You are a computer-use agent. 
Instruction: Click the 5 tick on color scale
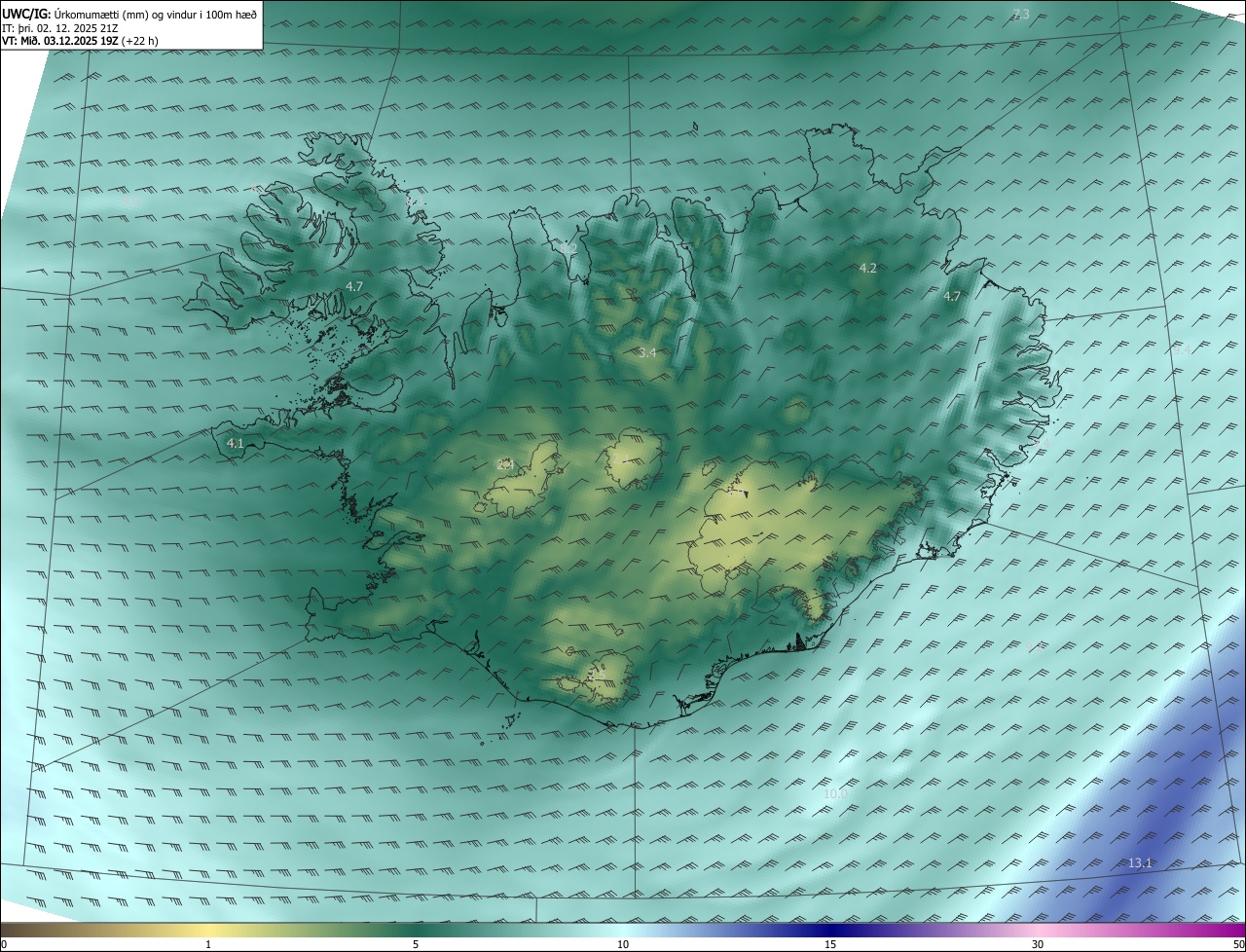click(x=416, y=944)
